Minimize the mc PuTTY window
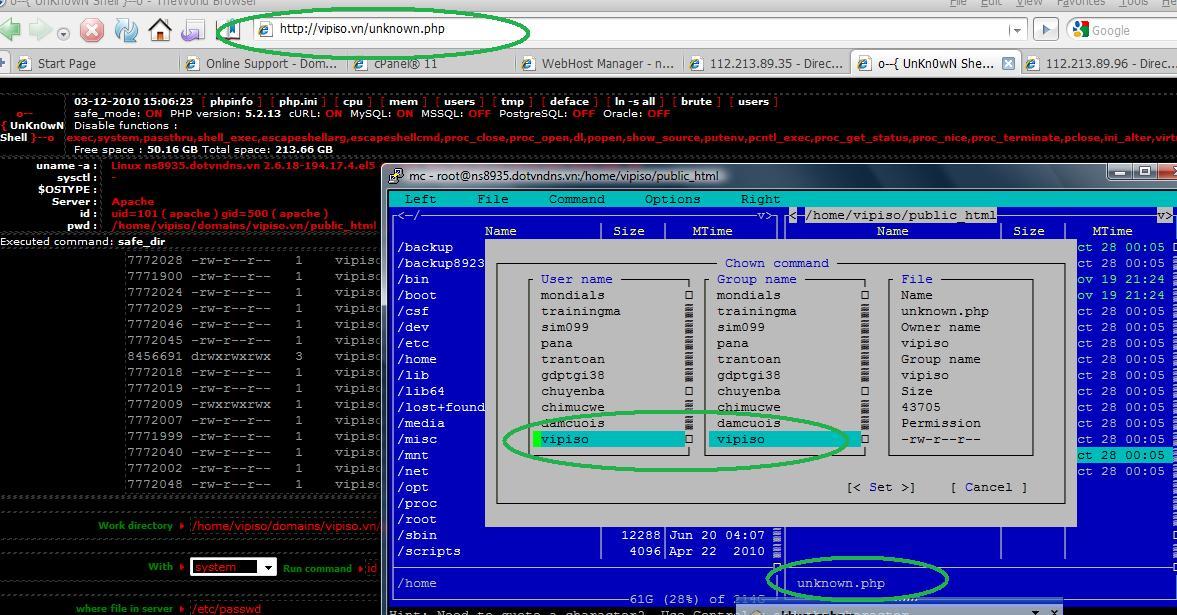This screenshot has height=615, width=1177. [1120, 172]
